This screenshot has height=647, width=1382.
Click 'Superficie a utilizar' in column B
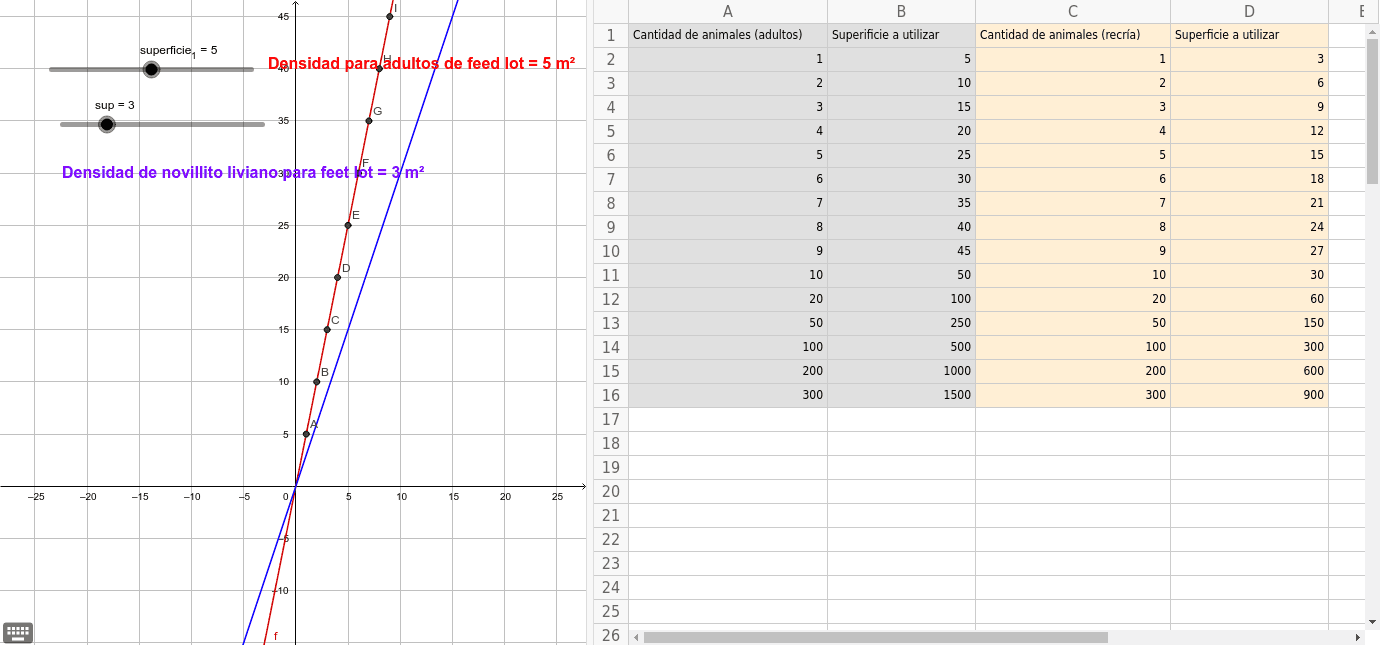coord(901,35)
